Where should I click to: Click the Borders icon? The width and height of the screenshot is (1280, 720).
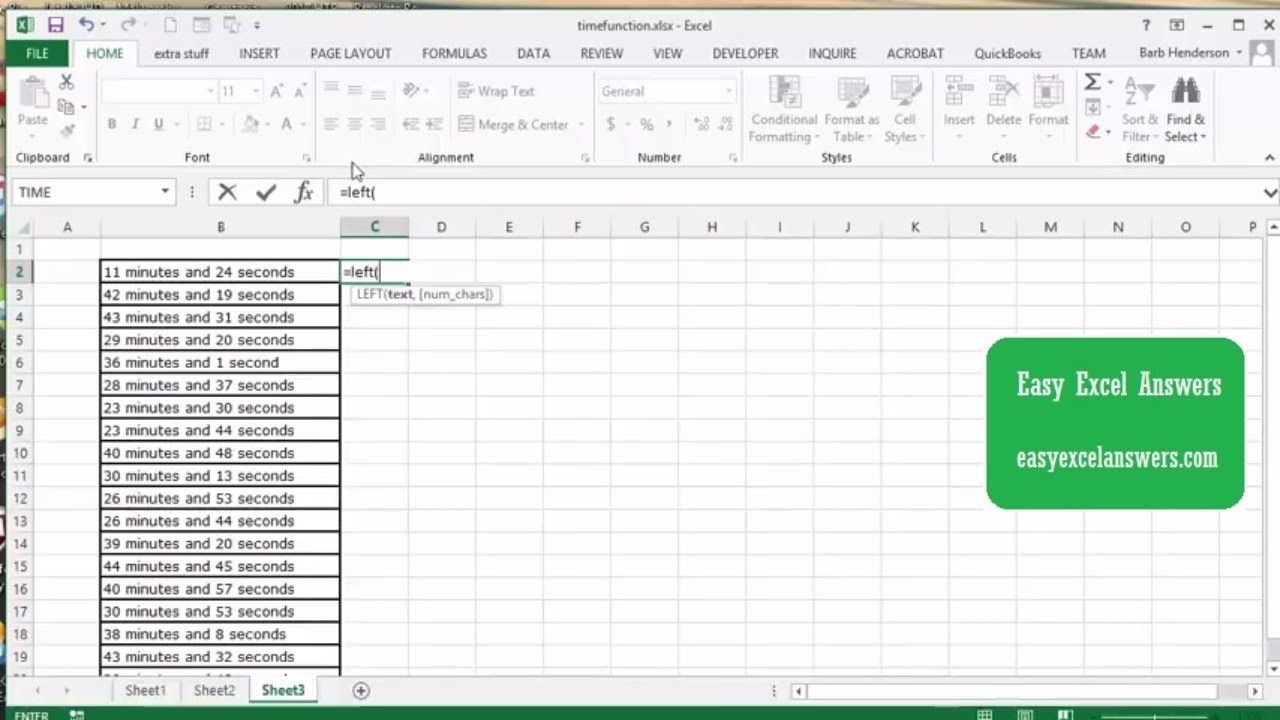click(204, 124)
